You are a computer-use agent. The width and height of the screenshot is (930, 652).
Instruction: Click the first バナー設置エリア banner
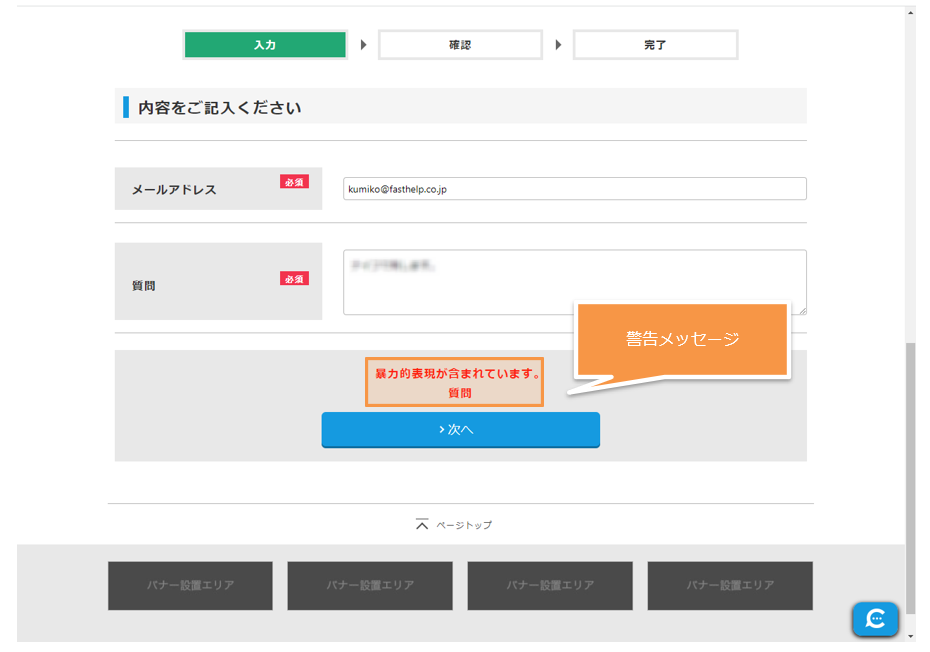pyautogui.click(x=190, y=585)
